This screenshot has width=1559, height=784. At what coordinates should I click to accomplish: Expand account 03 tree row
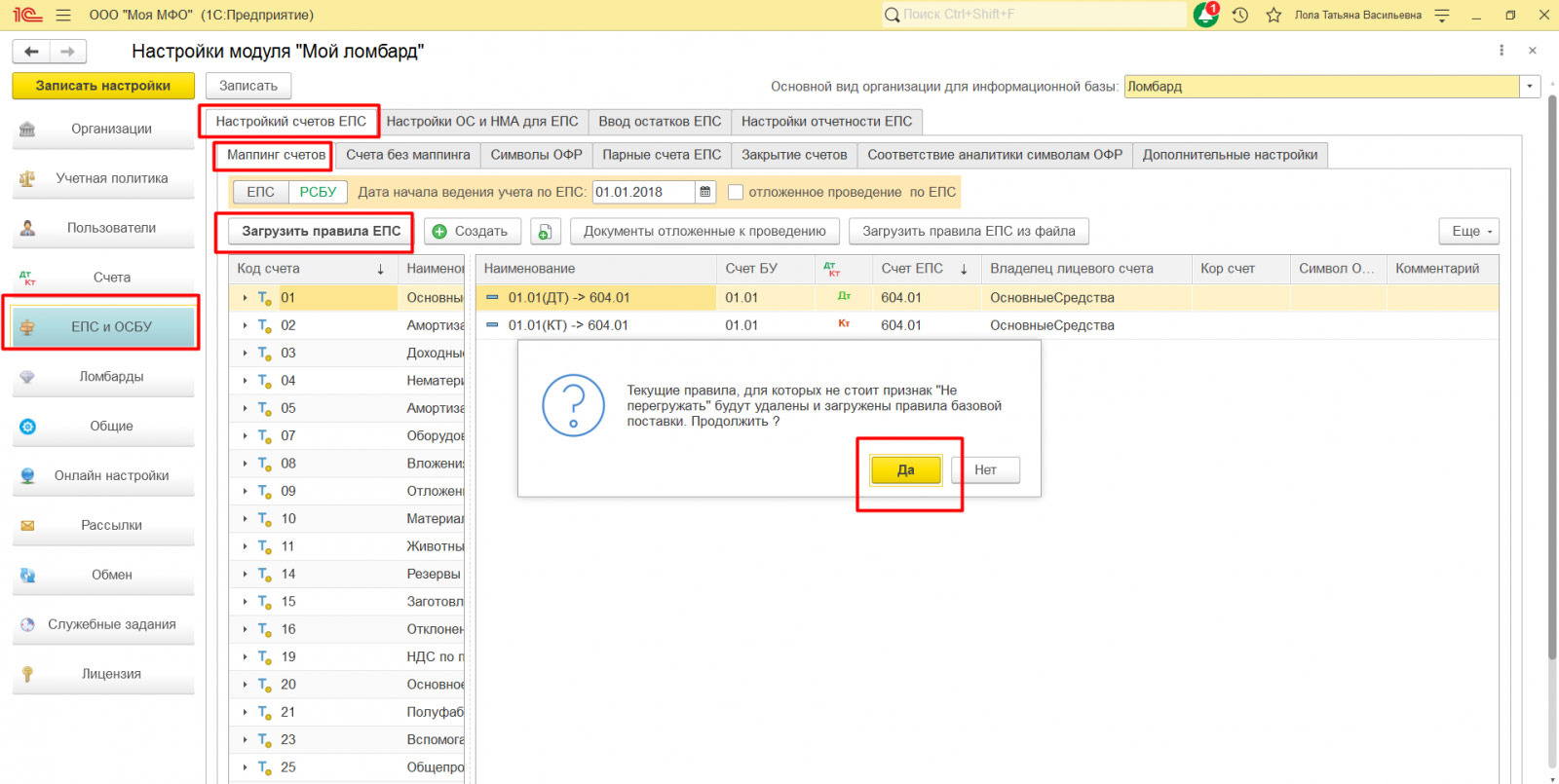click(245, 354)
